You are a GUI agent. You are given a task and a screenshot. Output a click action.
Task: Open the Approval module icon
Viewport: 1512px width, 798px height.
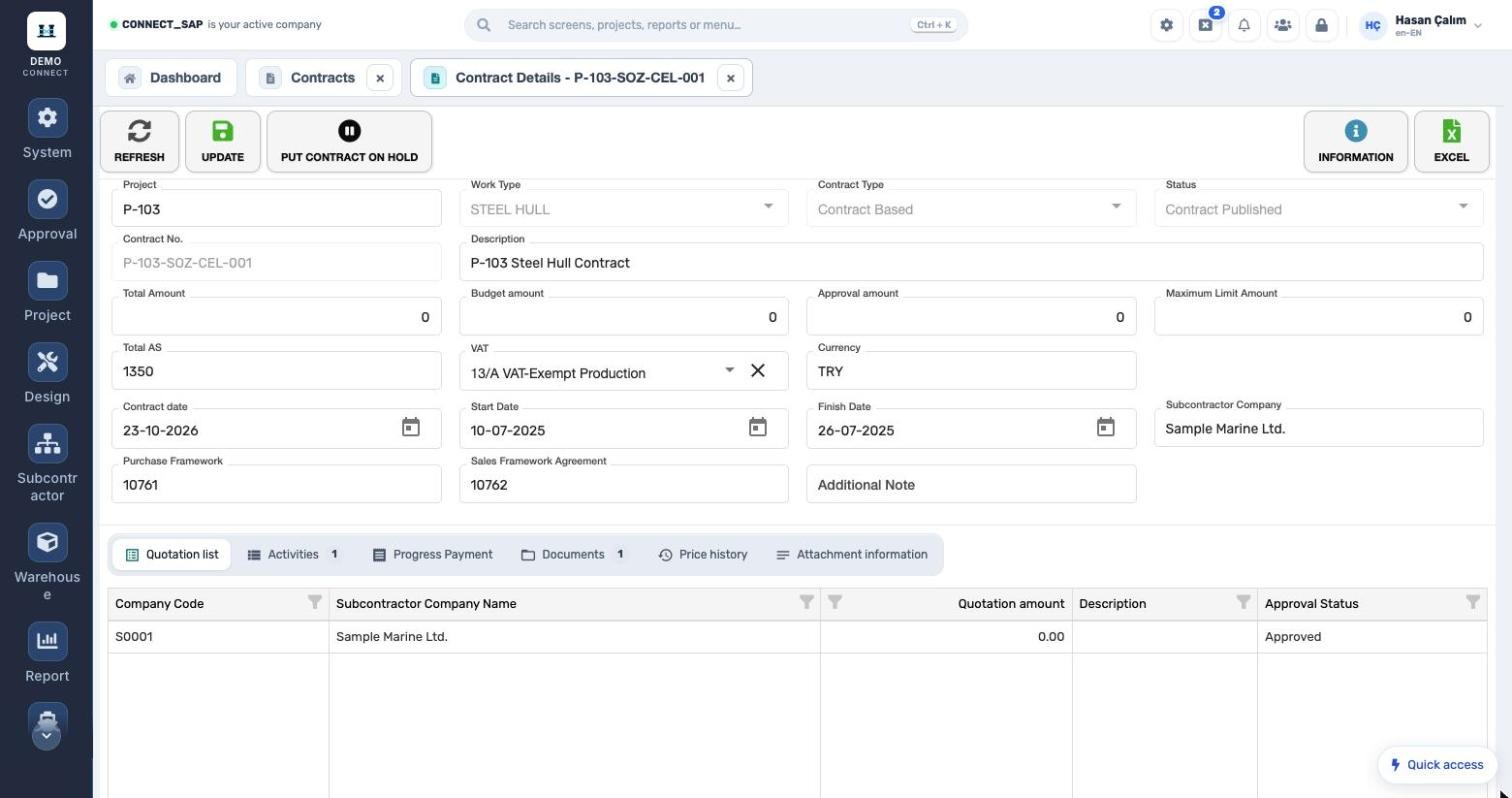[x=47, y=199]
